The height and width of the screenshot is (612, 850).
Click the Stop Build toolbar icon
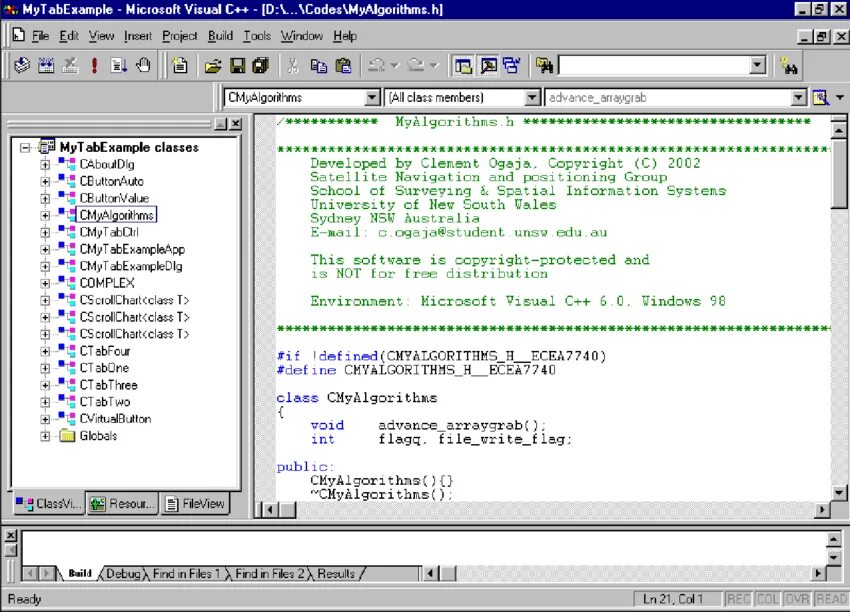click(x=70, y=66)
